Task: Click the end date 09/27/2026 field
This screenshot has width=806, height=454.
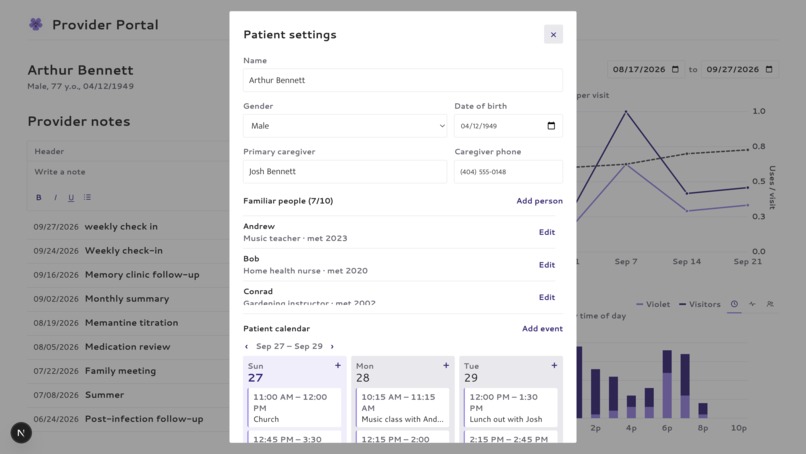Action: 739,69
